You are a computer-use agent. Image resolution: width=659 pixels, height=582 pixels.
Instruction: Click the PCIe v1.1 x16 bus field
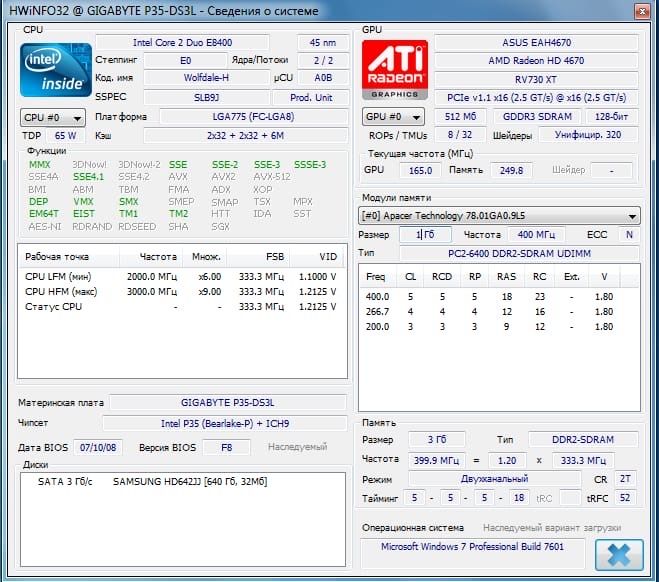[x=536, y=97]
